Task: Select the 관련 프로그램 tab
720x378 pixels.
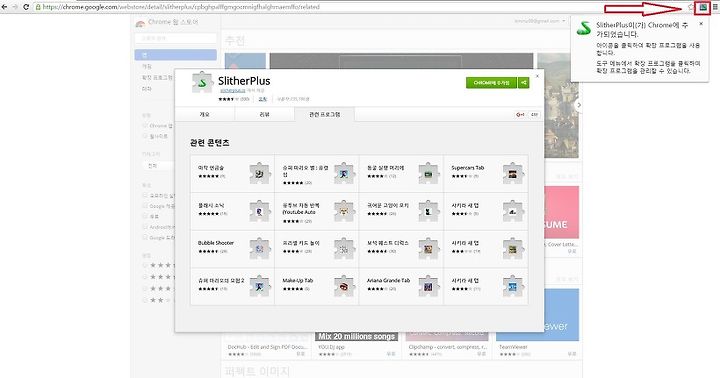Action: click(325, 114)
